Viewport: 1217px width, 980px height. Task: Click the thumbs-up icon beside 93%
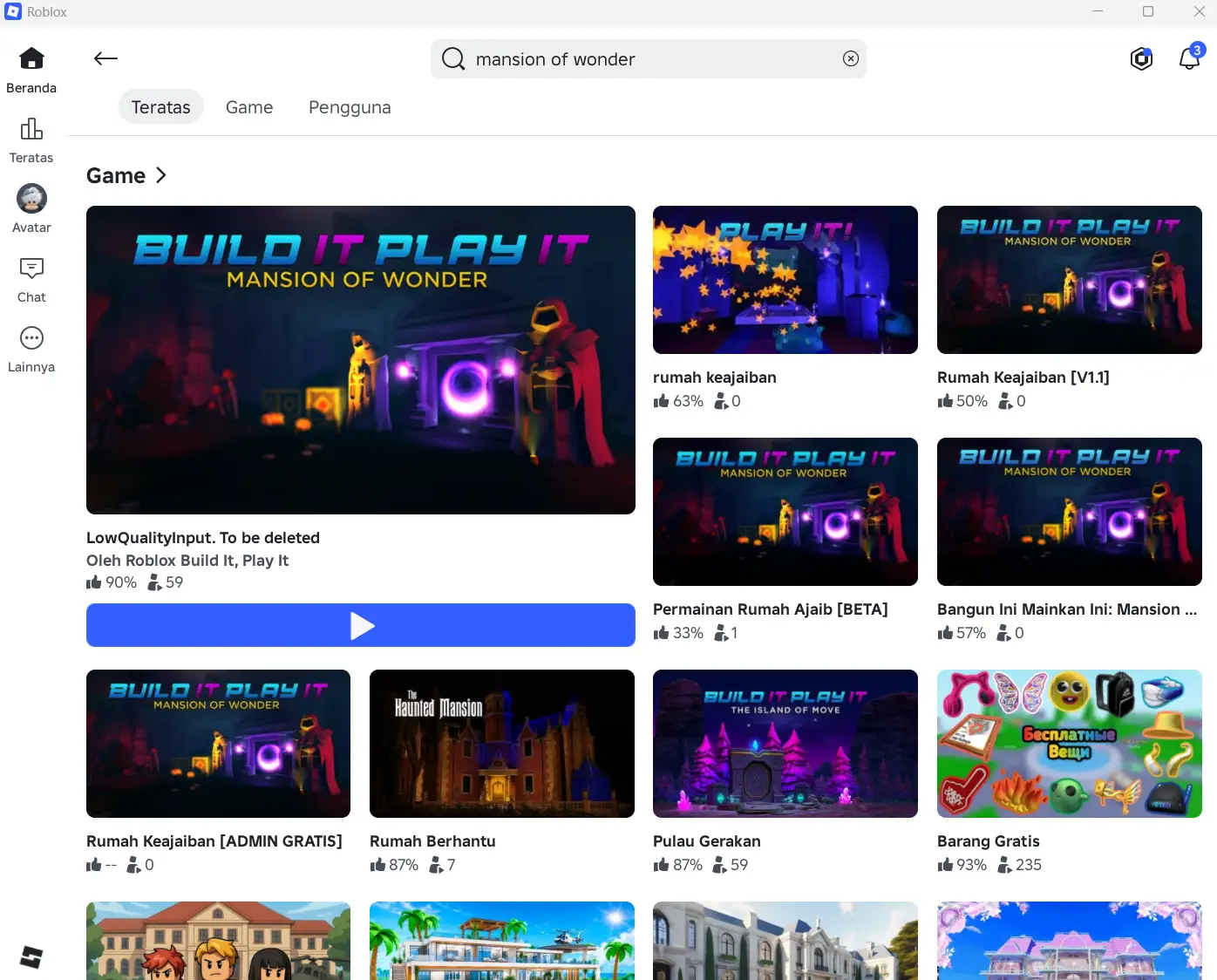pyautogui.click(x=945, y=864)
